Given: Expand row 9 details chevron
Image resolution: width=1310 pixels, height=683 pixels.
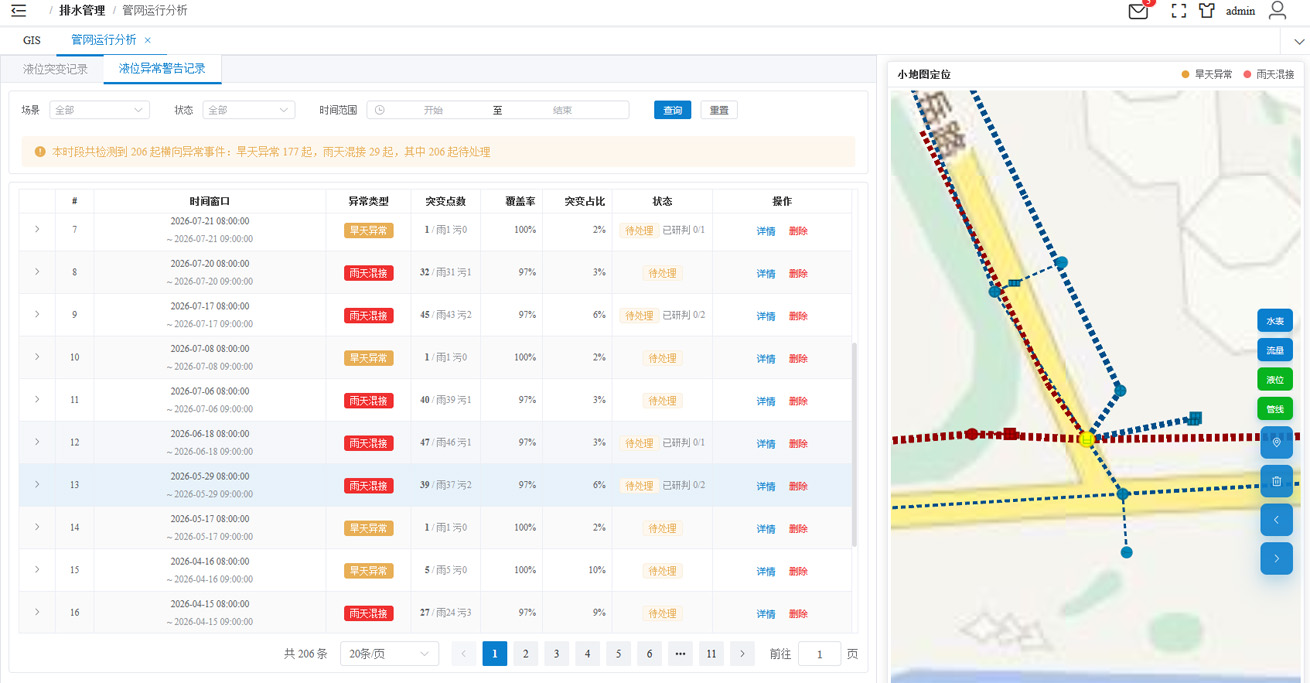Looking at the screenshot, I should click(37, 315).
